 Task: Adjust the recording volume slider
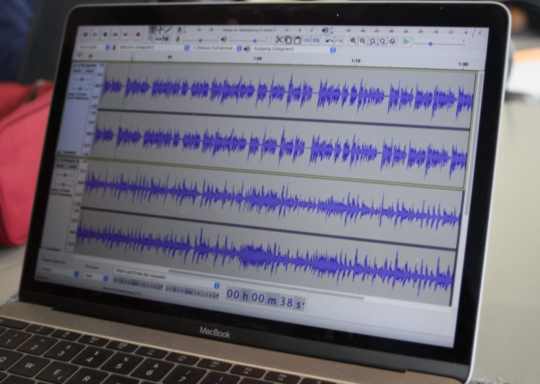[200, 40]
